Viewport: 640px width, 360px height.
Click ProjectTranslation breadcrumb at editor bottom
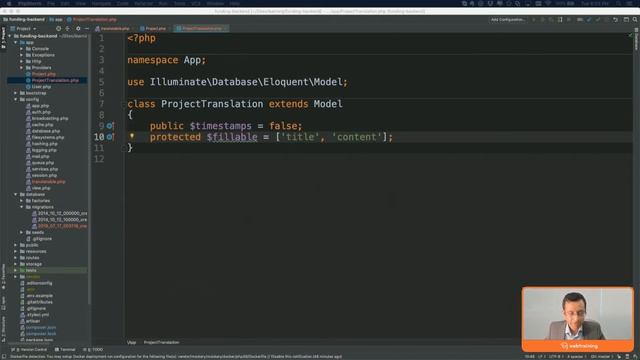coord(161,342)
